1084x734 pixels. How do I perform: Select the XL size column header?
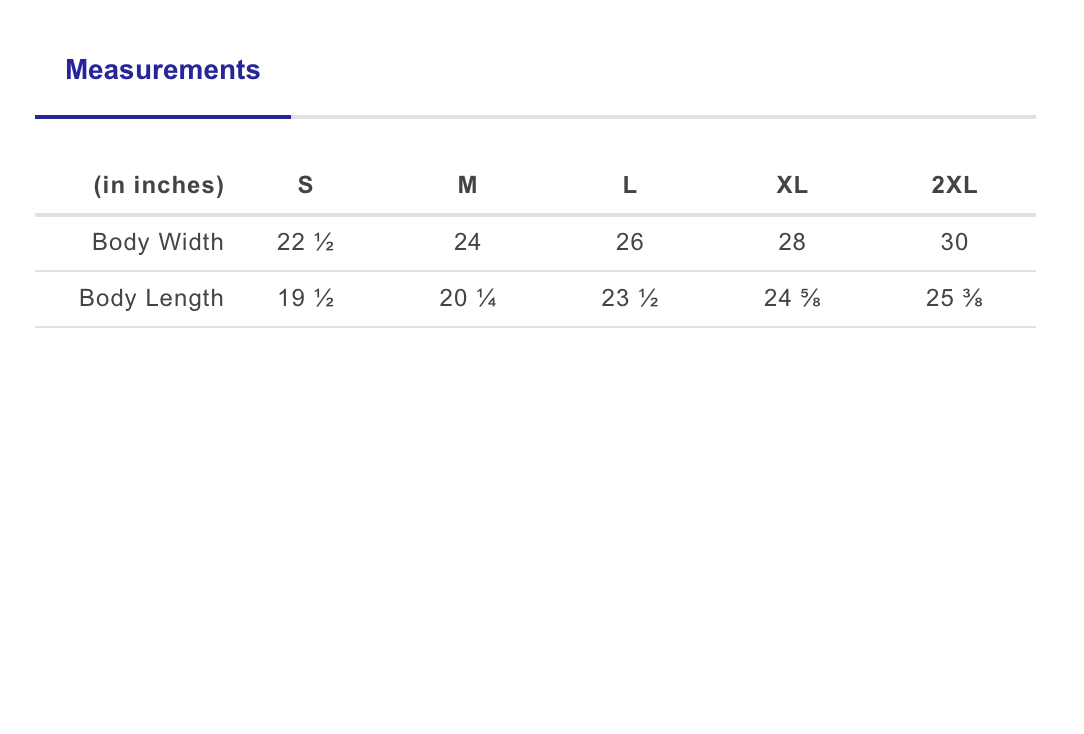(x=792, y=185)
